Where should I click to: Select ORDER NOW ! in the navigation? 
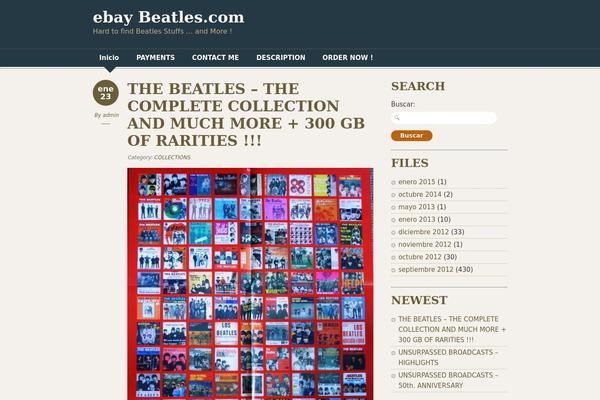point(347,57)
